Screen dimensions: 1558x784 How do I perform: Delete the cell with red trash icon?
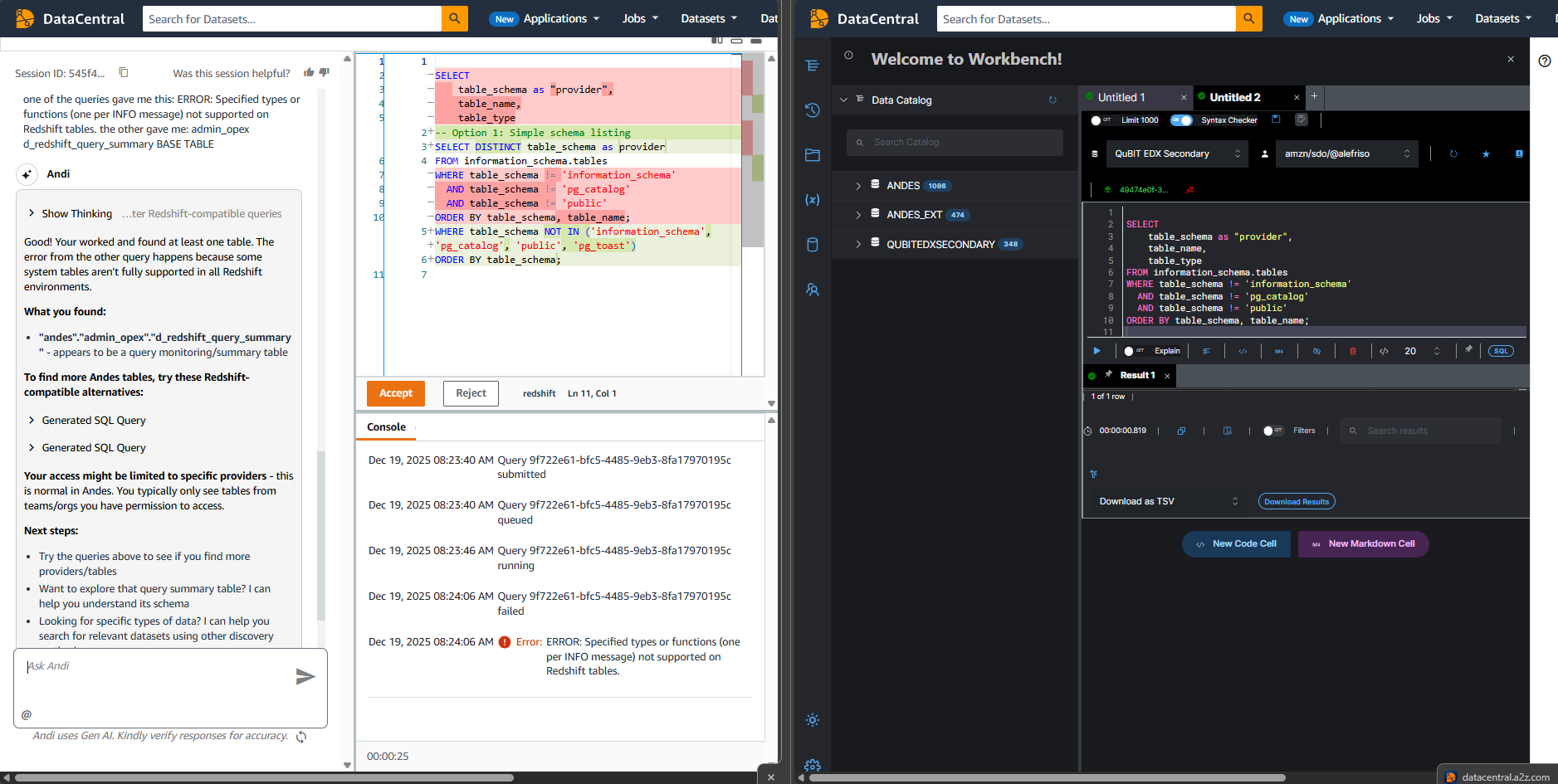pyautogui.click(x=1353, y=351)
